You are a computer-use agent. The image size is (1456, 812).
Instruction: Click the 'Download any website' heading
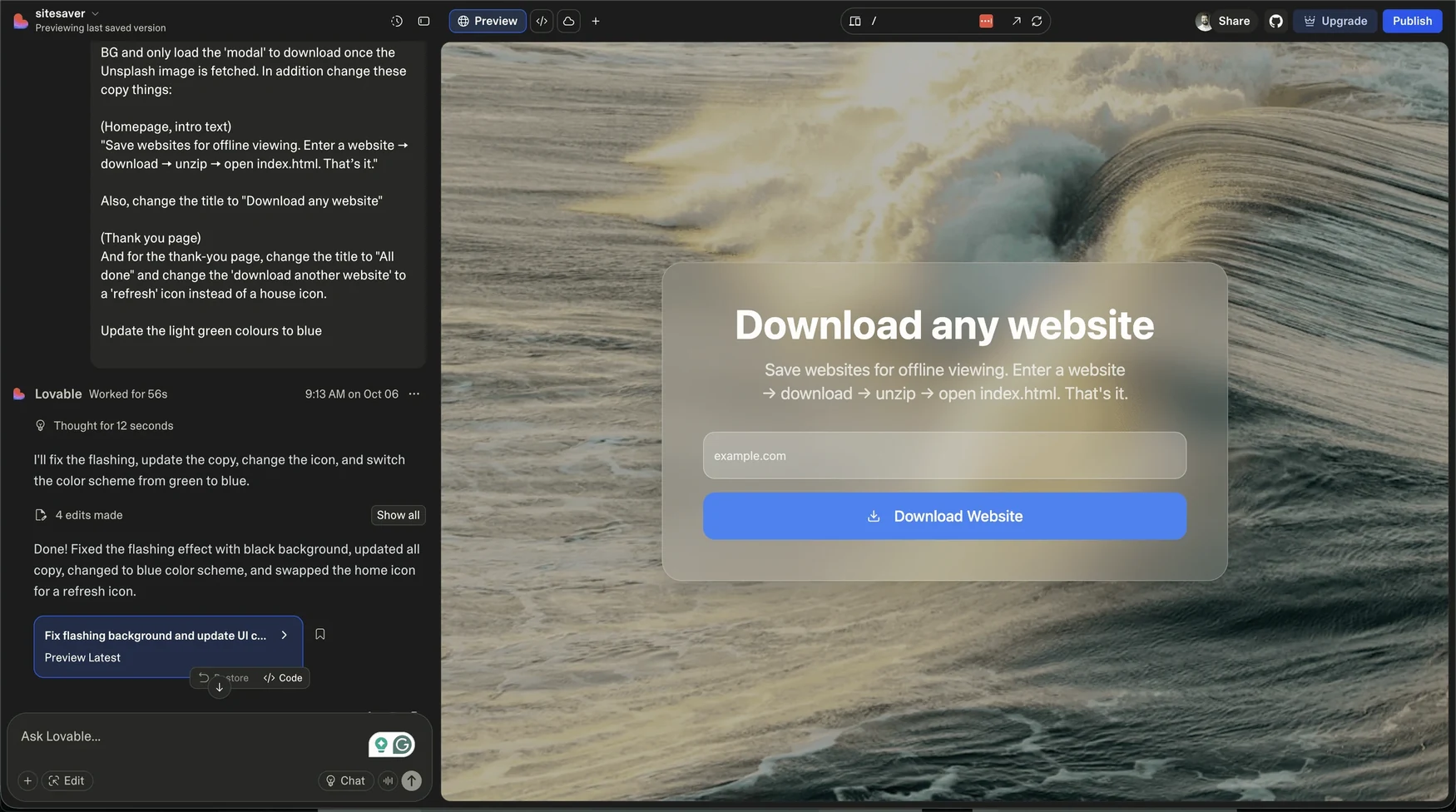pyautogui.click(x=944, y=324)
